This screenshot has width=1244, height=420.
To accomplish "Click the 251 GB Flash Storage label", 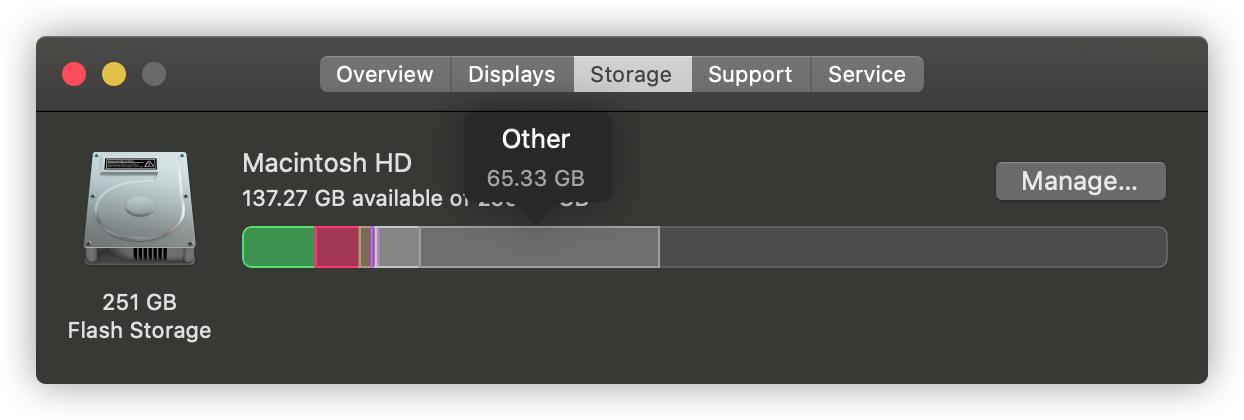I will 139,316.
